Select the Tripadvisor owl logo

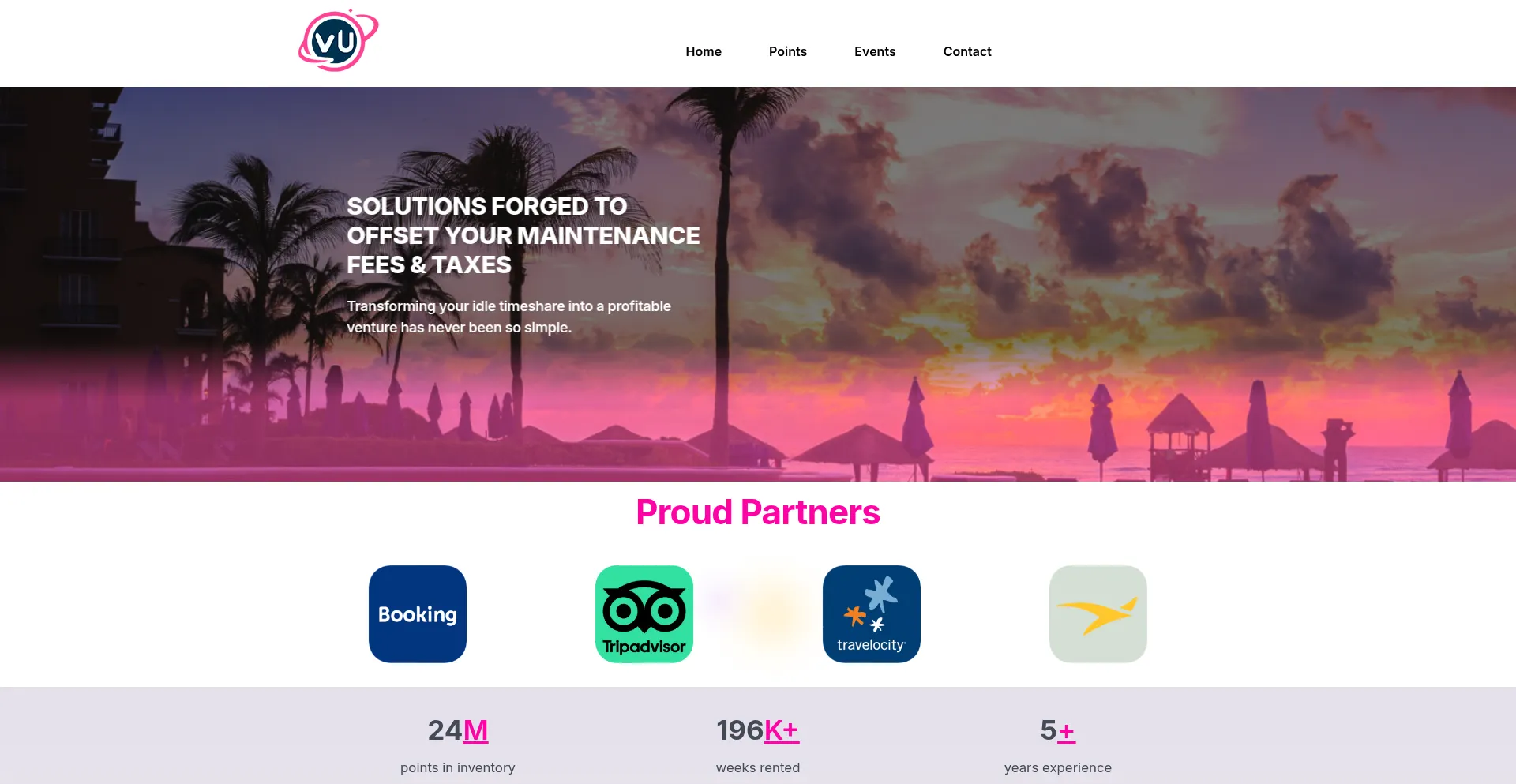pos(644,614)
